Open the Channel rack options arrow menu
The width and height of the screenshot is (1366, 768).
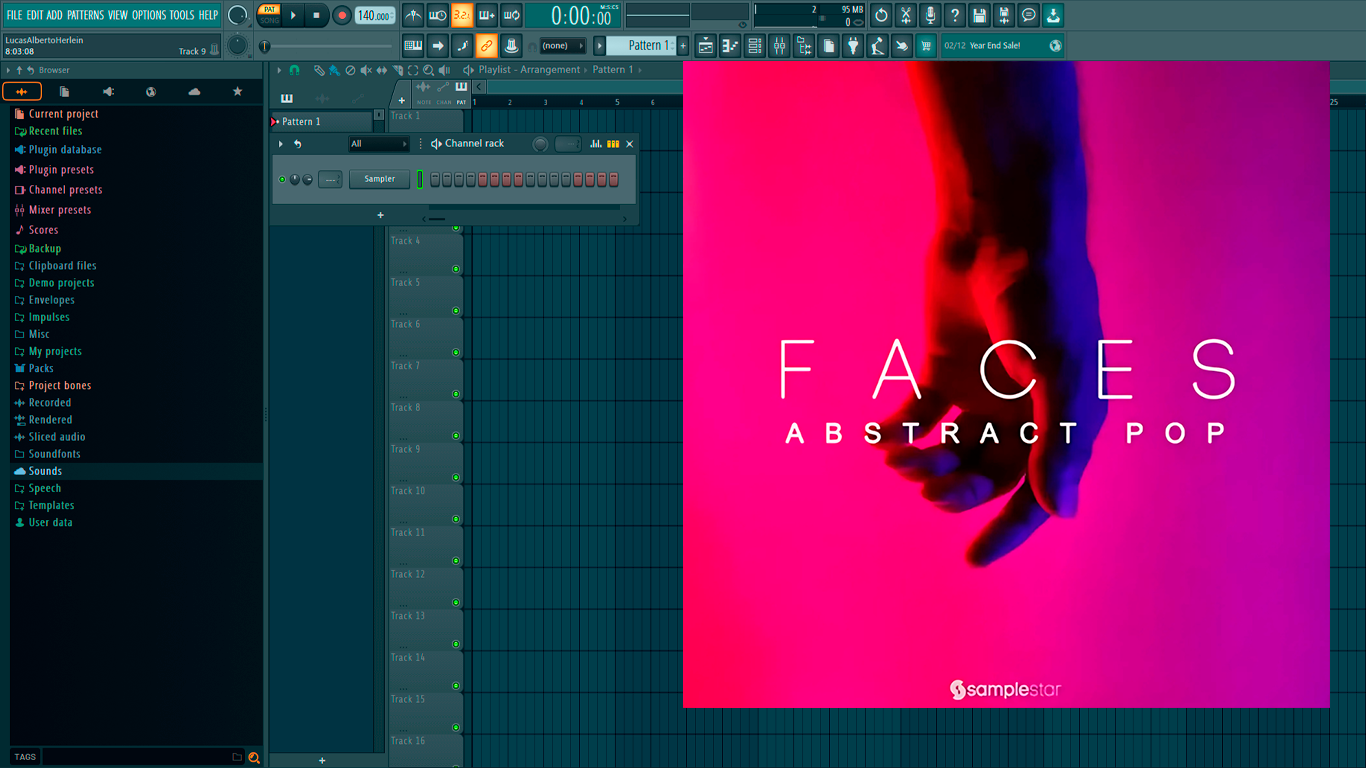281,144
